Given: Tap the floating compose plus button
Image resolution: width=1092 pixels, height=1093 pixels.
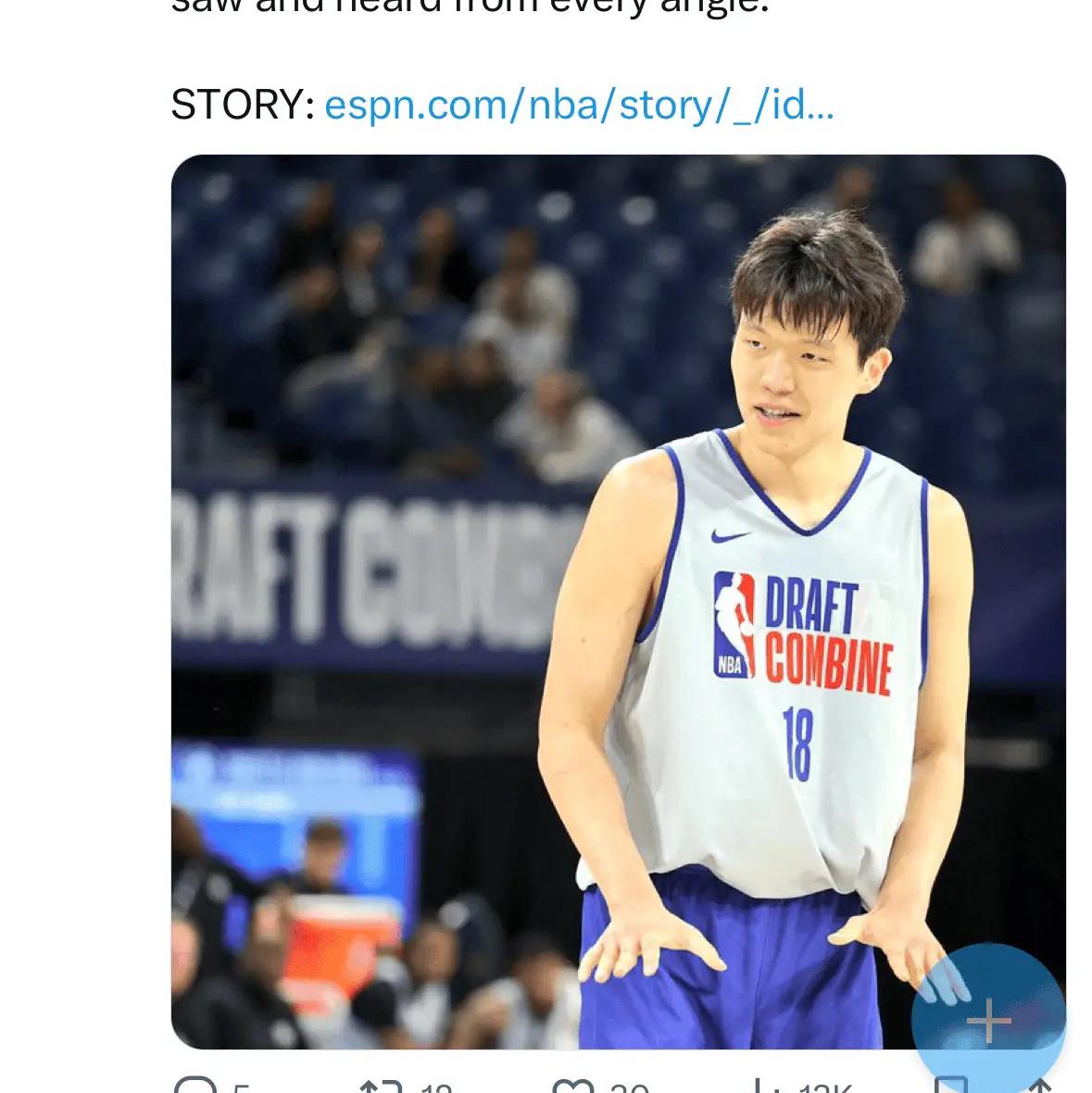Looking at the screenshot, I should tap(988, 1021).
